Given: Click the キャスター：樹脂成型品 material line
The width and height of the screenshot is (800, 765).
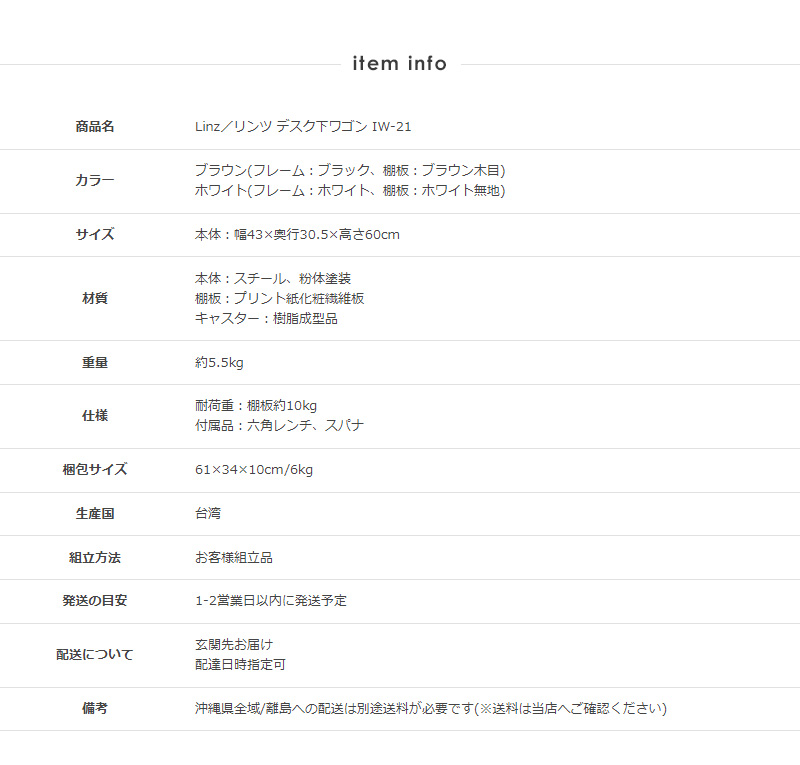Looking at the screenshot, I should (266, 319).
